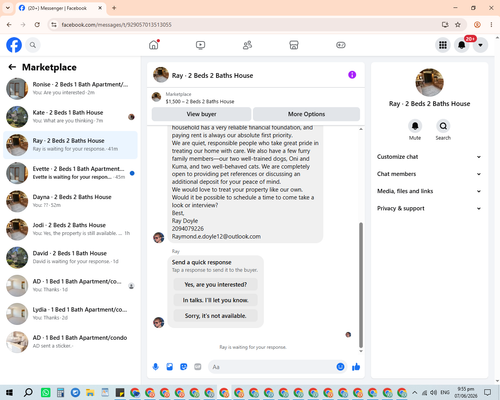
Task: Send quick reply 'Sorry, it's not available.'
Action: click(216, 316)
